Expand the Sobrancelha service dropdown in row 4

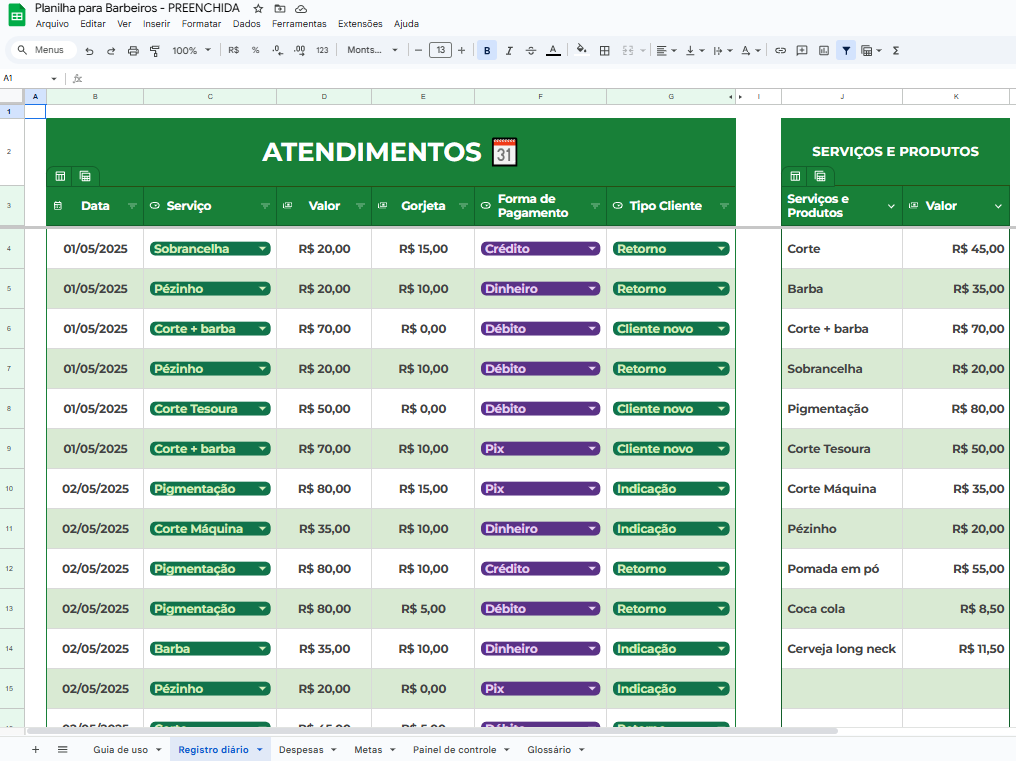coord(263,249)
